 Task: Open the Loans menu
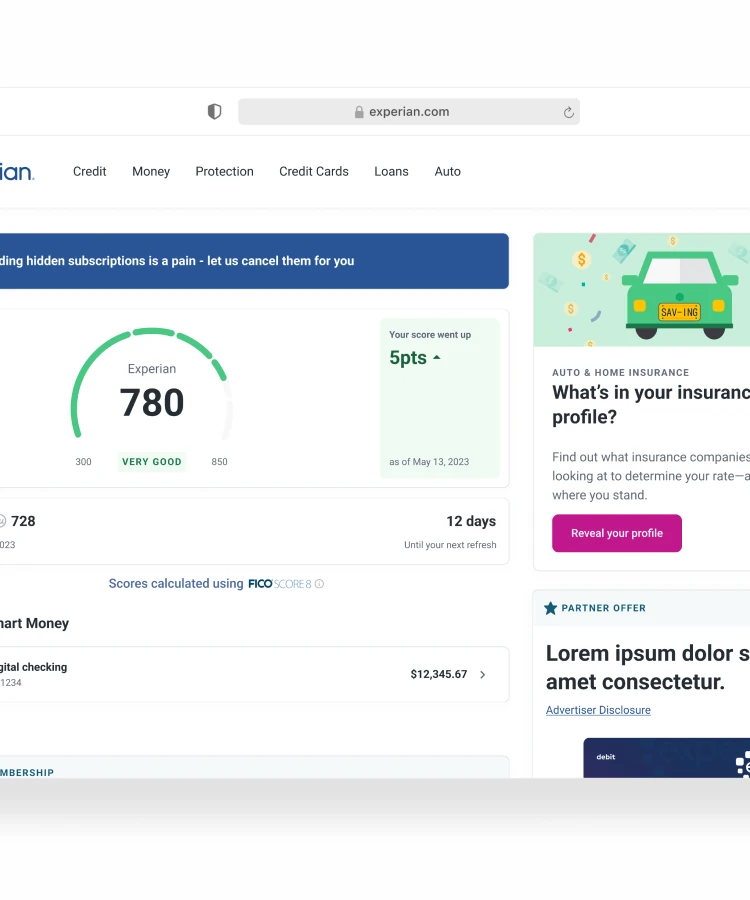point(391,172)
